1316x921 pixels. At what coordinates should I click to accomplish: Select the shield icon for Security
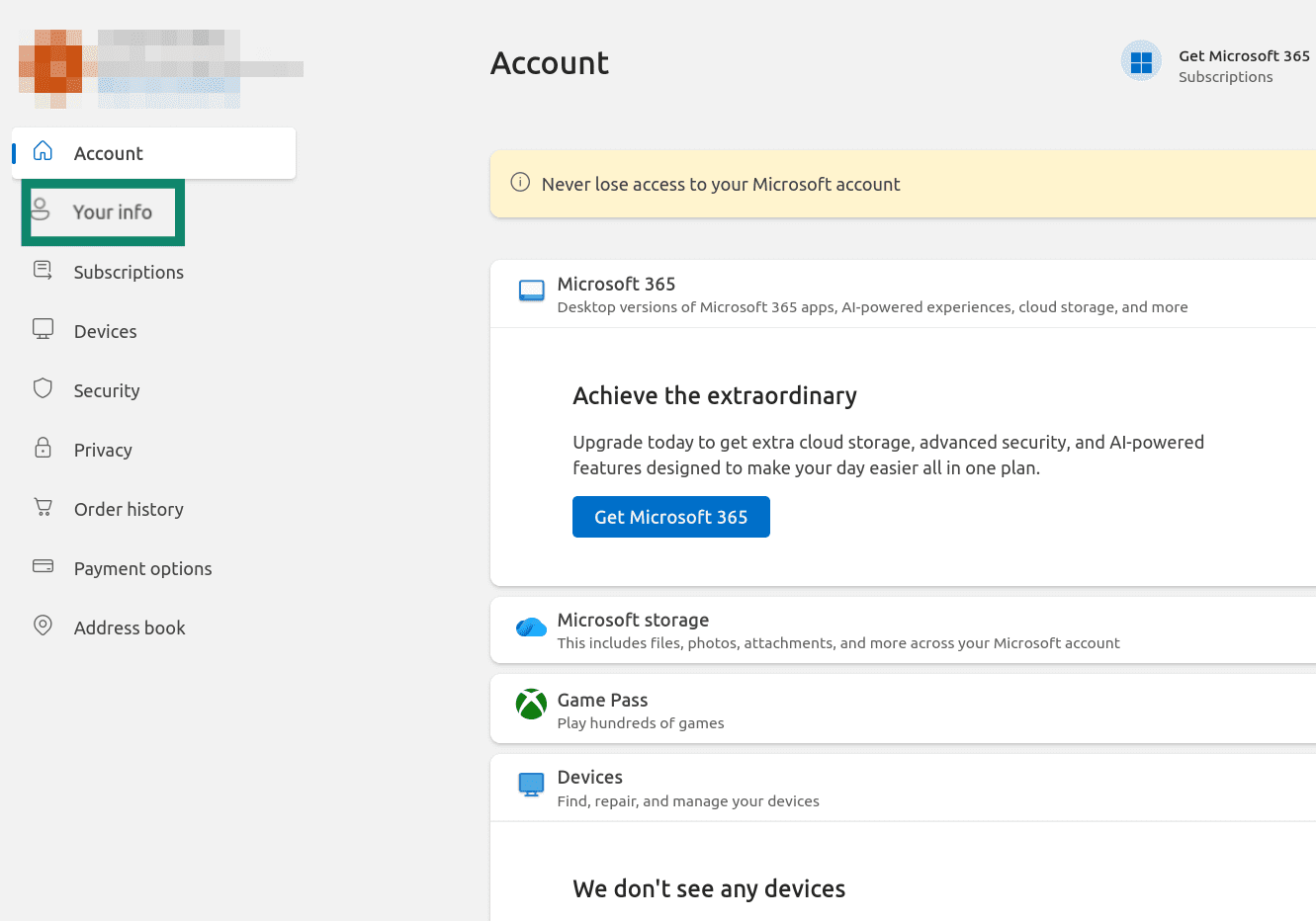[43, 388]
